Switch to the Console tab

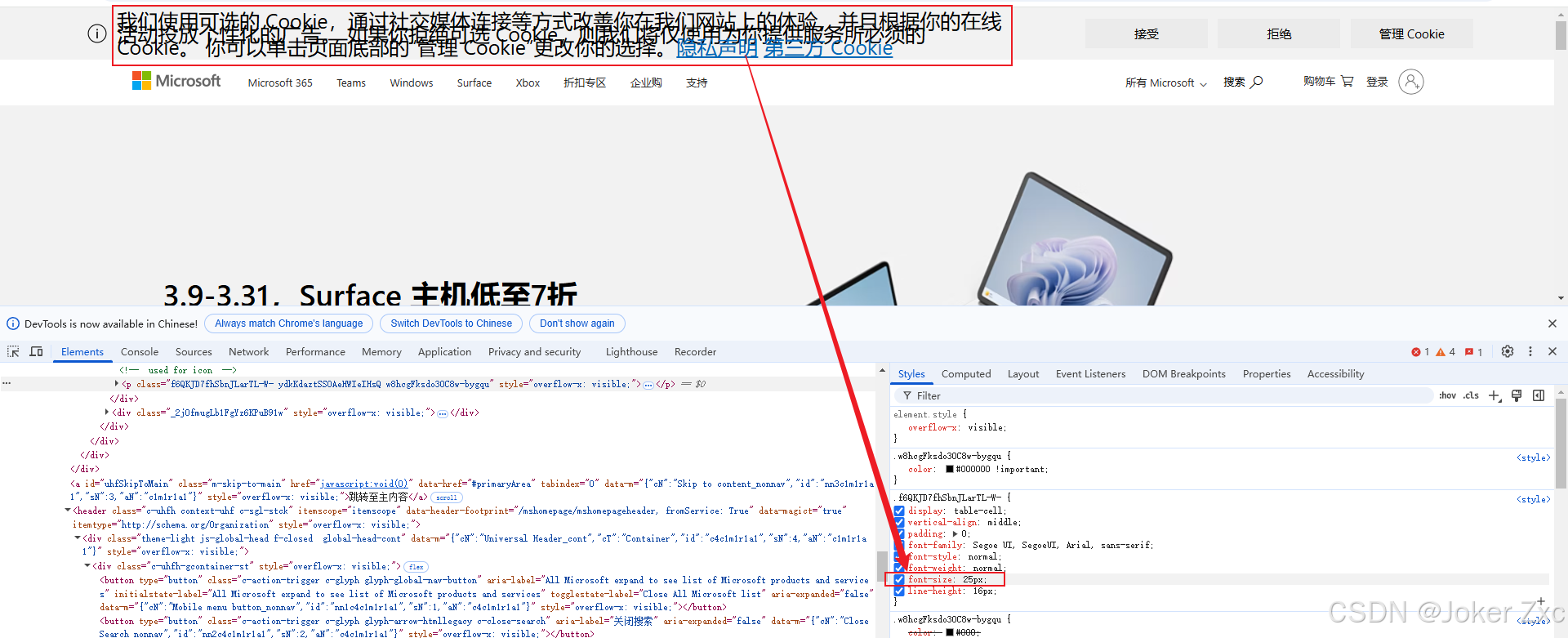140,352
